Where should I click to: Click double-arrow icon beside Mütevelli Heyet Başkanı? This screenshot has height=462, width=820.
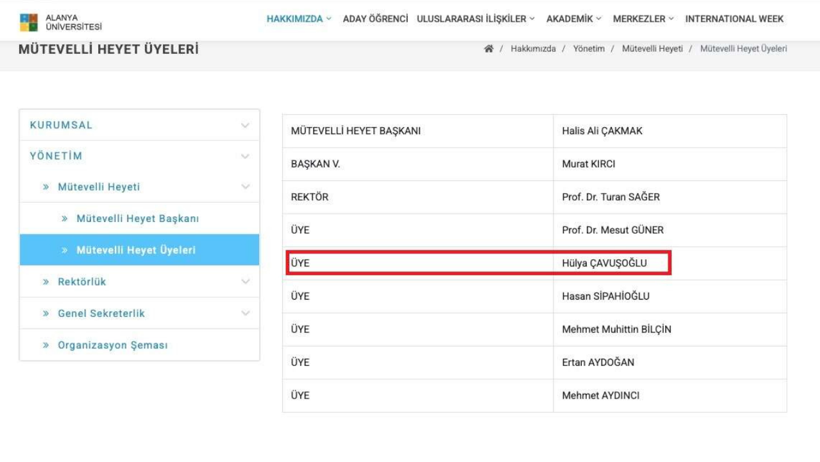coord(65,219)
